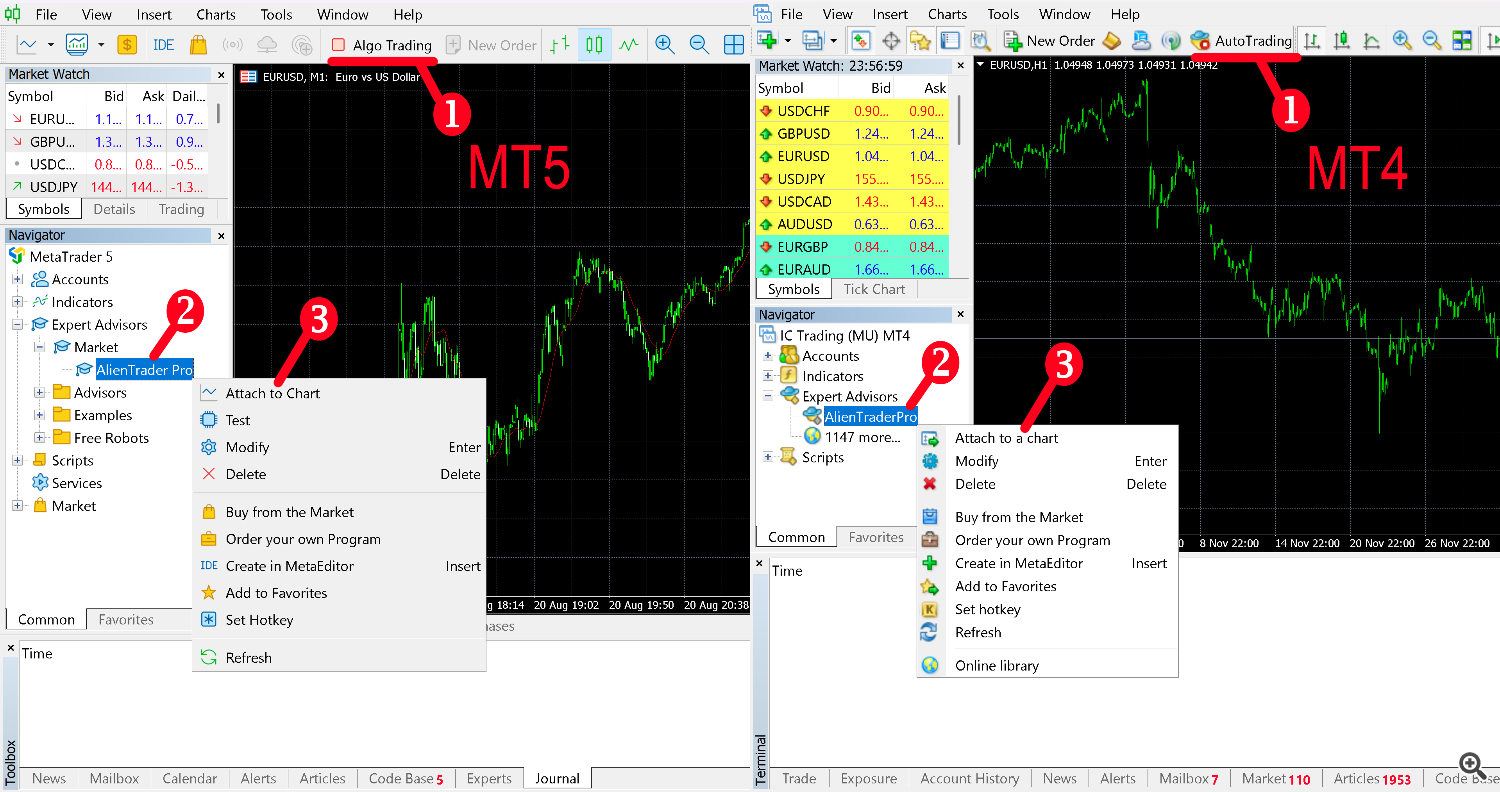The image size is (1500, 792).
Task: Collapse Expert Advisors node in MT4 Navigator
Action: tap(768, 396)
